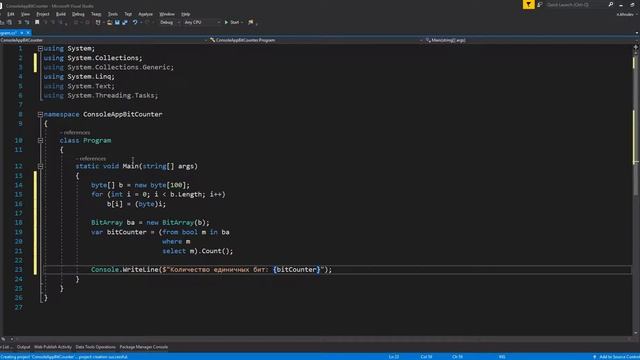Collapse the namespace ConsoleAppBitCounter block
The height and width of the screenshot is (360, 640).
click(40, 114)
